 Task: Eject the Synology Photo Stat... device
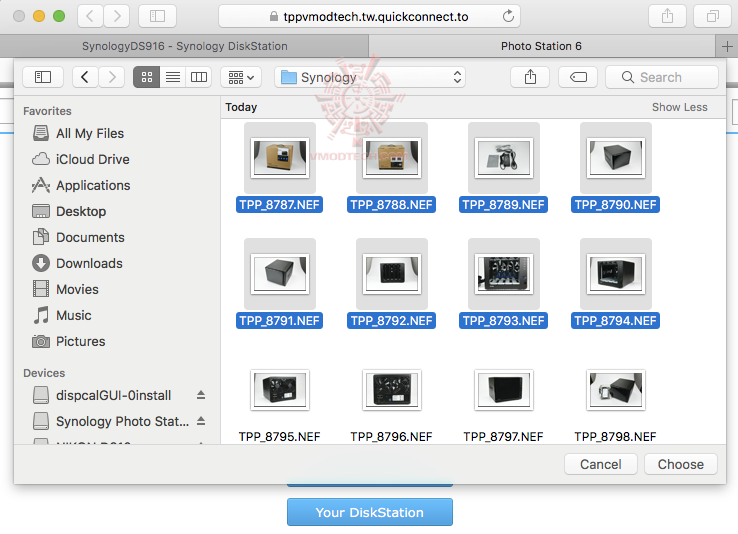pyautogui.click(x=201, y=421)
